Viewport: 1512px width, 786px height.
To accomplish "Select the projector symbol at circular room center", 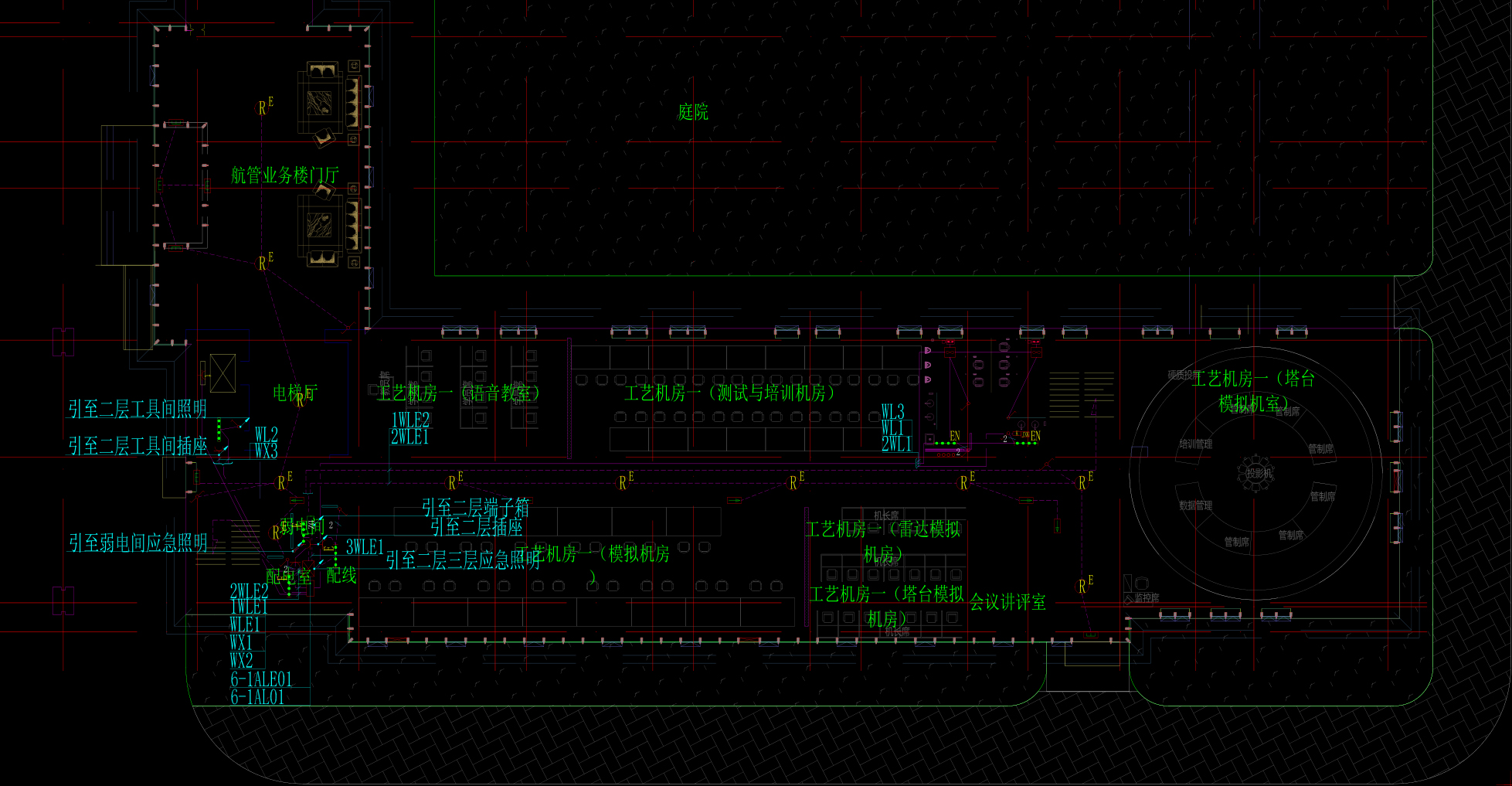I will point(1257,472).
